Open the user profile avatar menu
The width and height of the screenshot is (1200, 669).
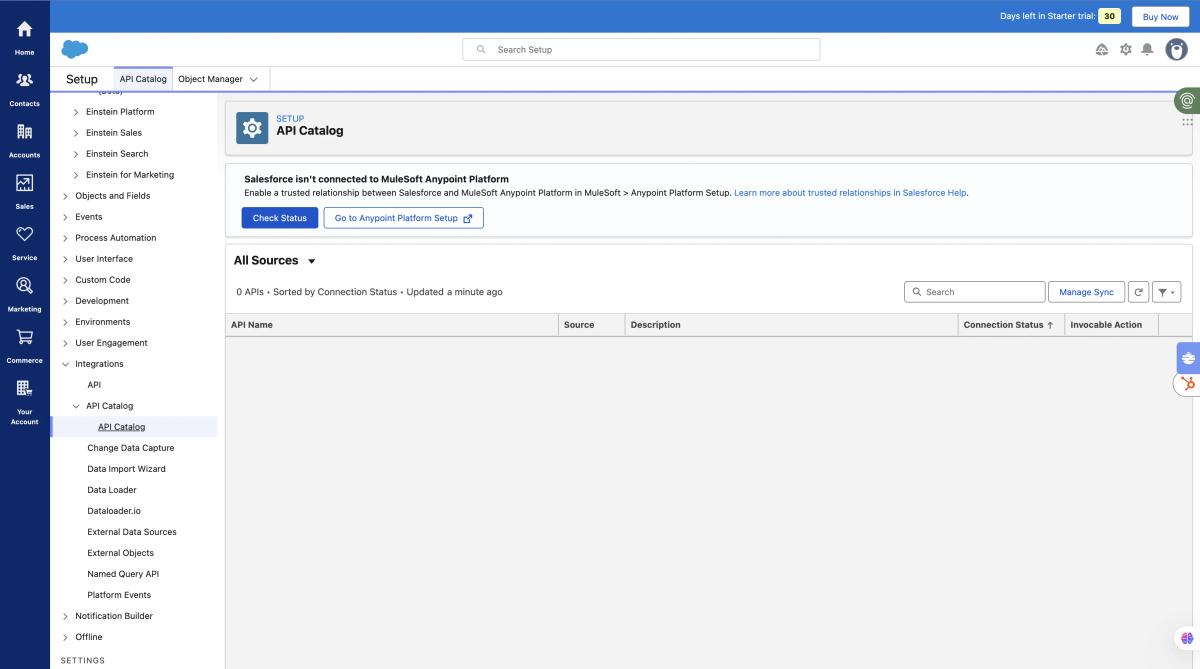pos(1177,49)
